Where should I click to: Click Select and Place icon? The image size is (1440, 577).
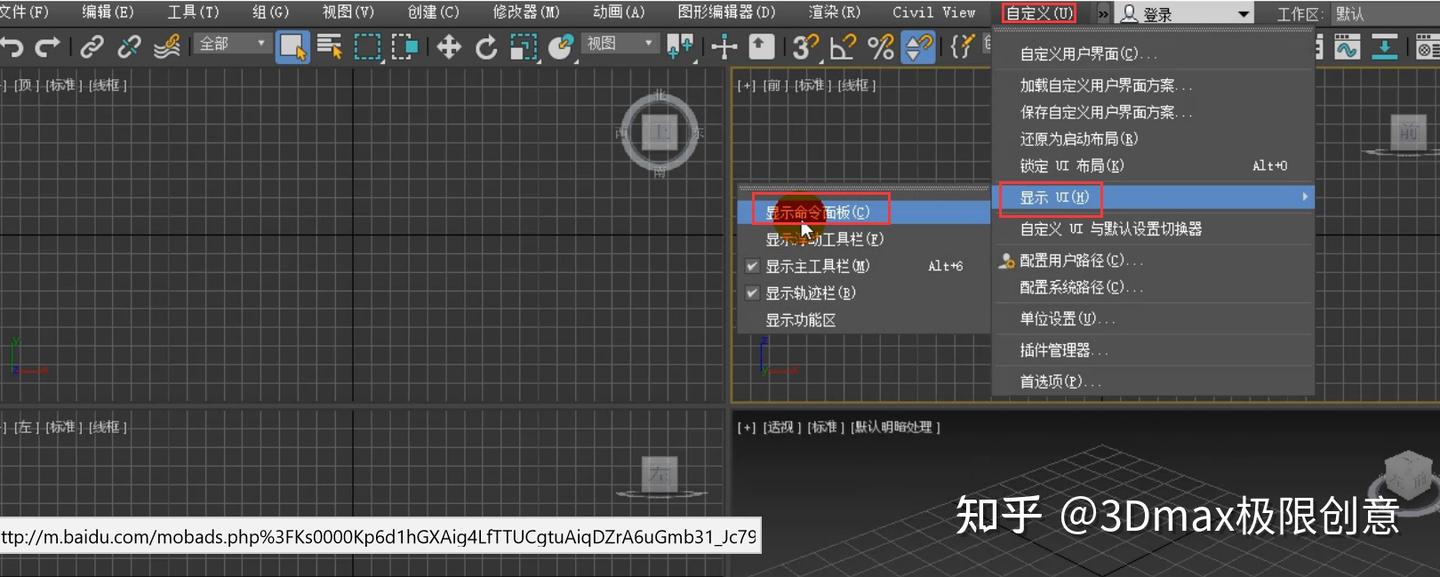[x=561, y=46]
